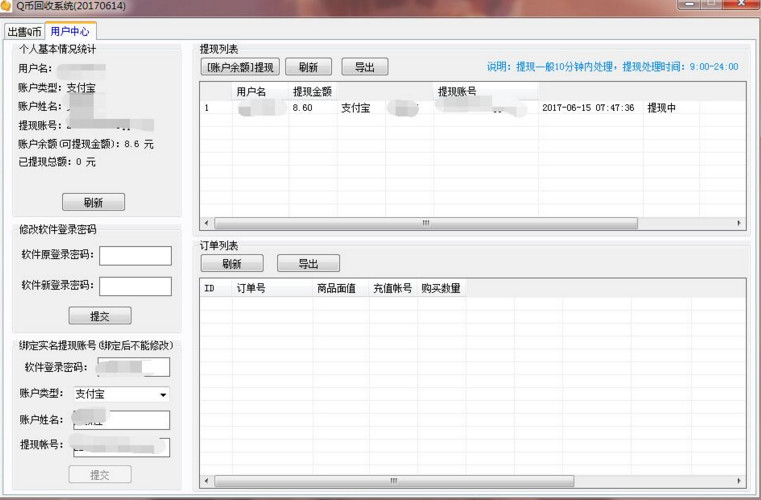Refresh the 提现列表 withdrawal list
This screenshot has width=761, height=500.
click(308, 67)
